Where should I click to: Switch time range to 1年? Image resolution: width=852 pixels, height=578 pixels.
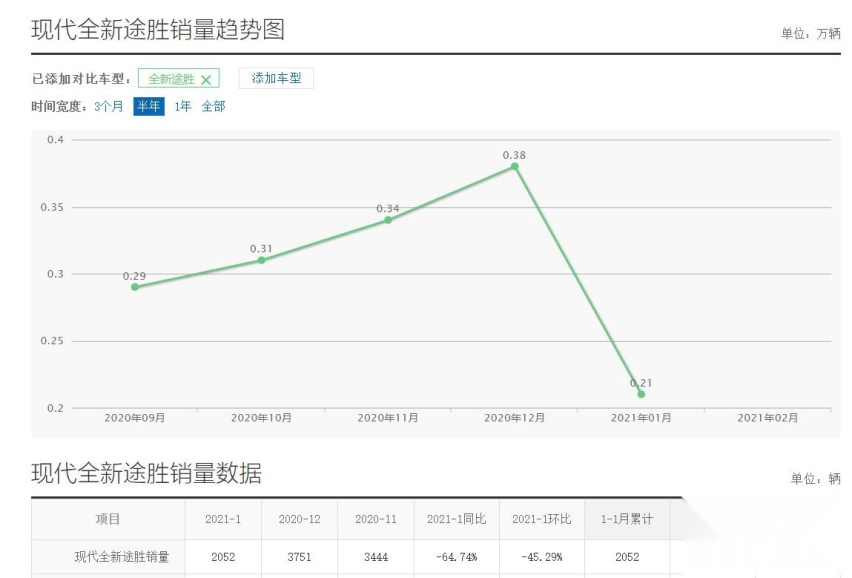point(183,106)
